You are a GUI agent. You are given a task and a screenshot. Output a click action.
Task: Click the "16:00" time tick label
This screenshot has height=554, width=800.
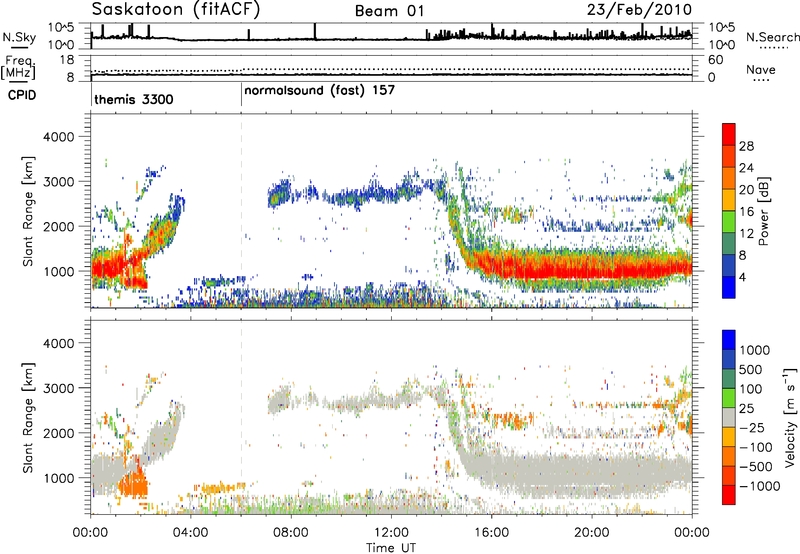pyautogui.click(x=491, y=533)
